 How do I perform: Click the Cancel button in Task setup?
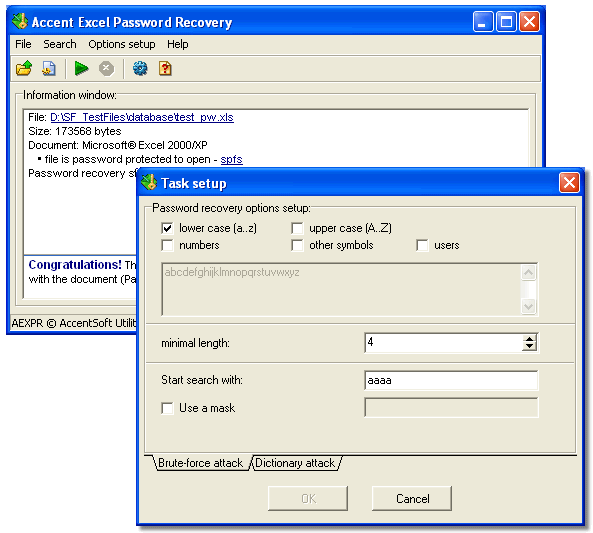click(412, 499)
